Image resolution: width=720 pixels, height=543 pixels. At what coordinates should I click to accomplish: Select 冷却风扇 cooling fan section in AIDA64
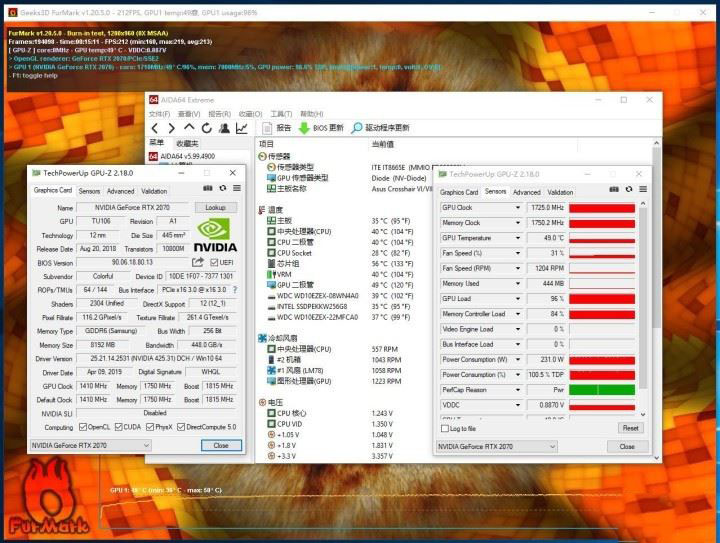coord(277,338)
